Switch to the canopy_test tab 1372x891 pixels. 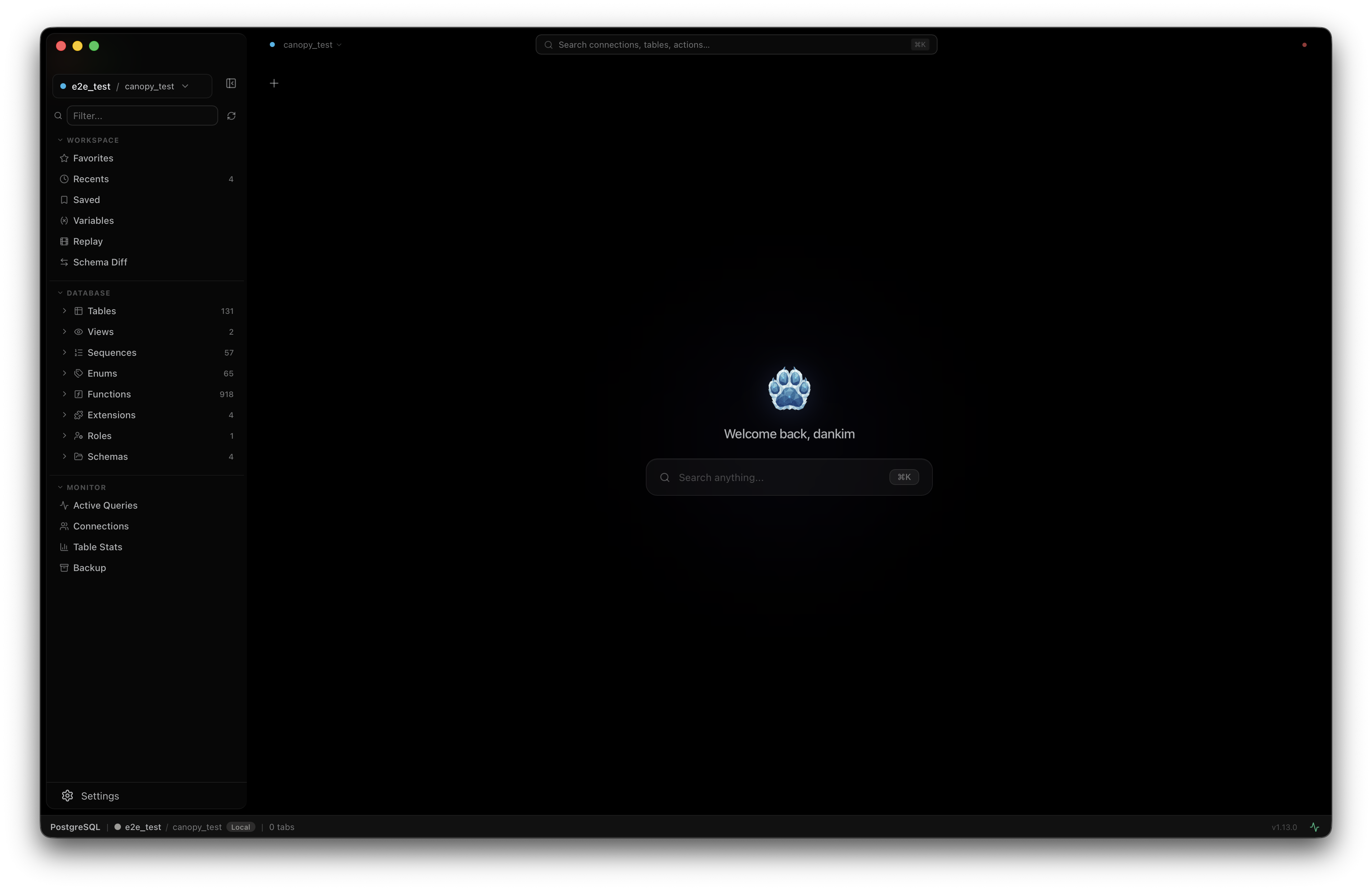click(x=308, y=44)
